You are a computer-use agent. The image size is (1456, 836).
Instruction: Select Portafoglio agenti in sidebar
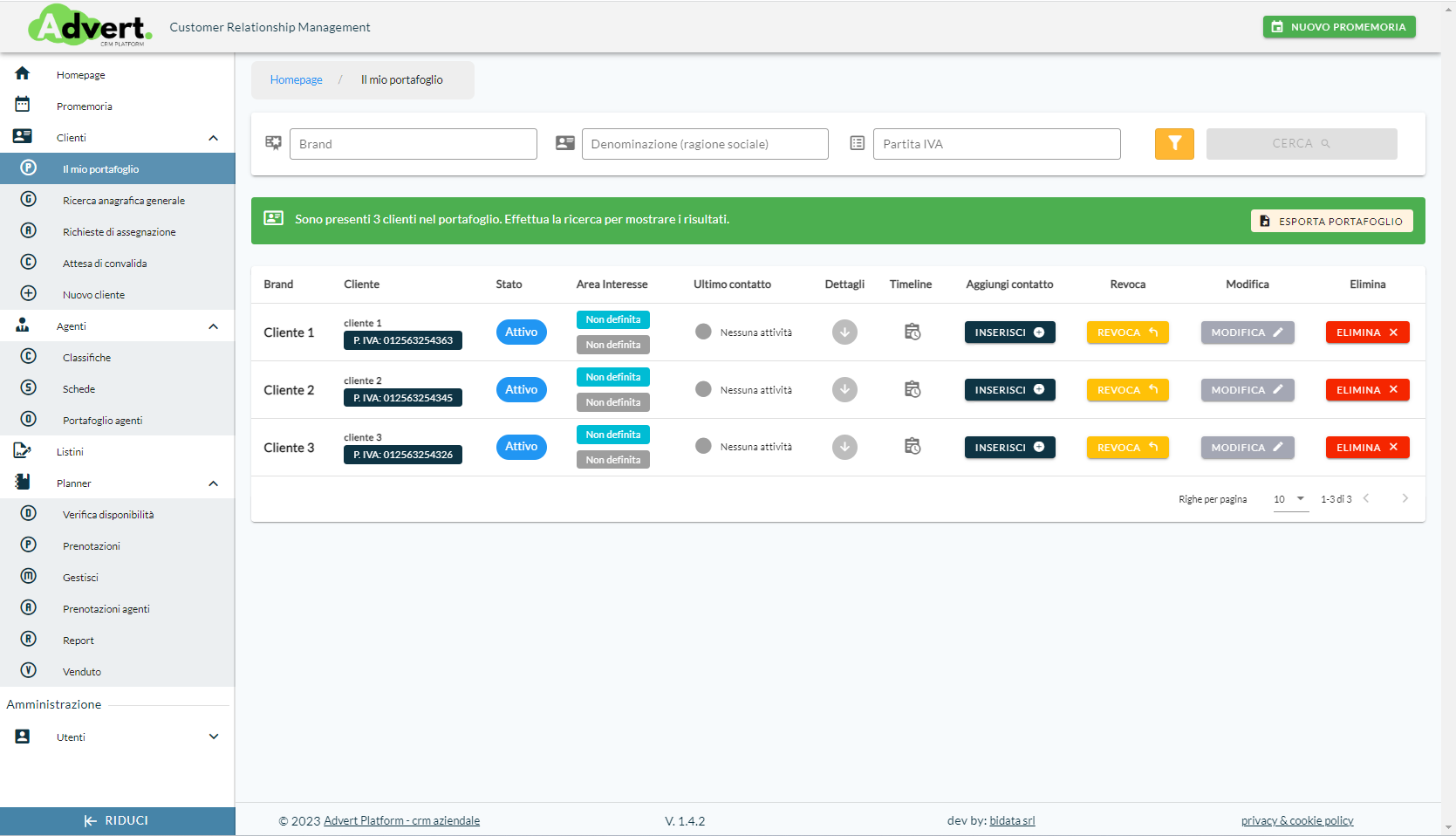(102, 421)
